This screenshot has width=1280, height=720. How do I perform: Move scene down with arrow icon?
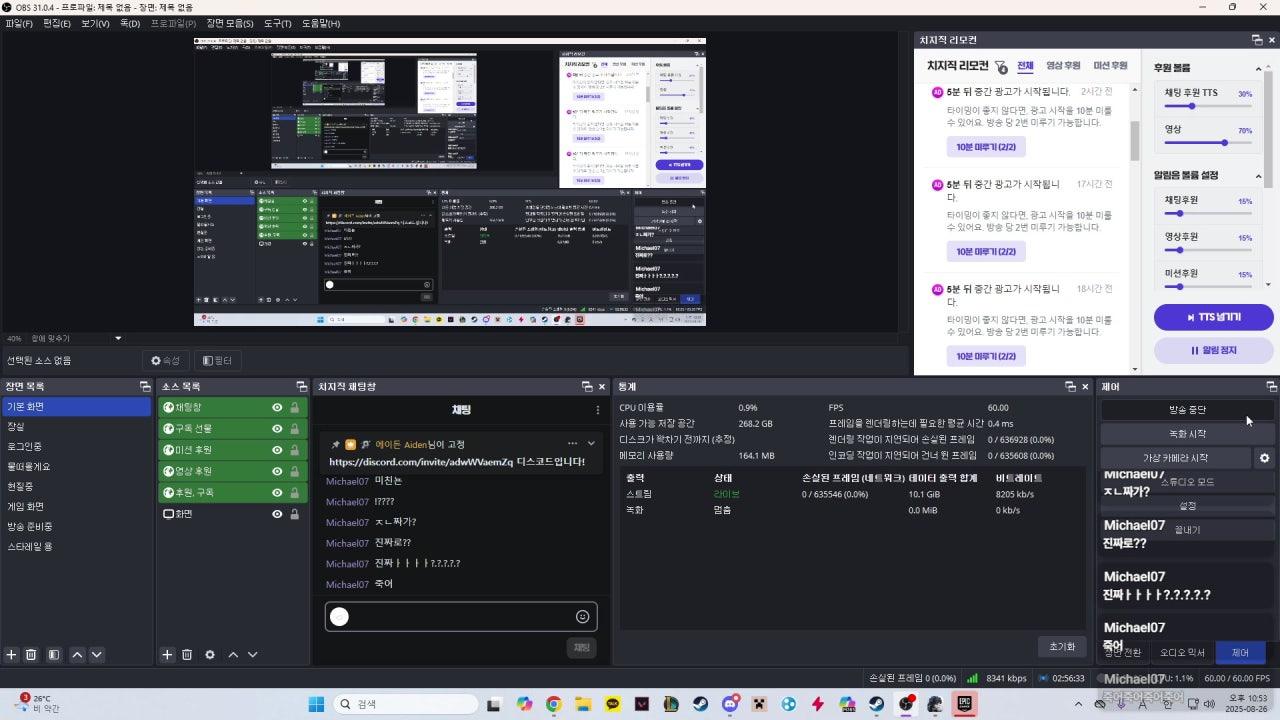[97, 655]
